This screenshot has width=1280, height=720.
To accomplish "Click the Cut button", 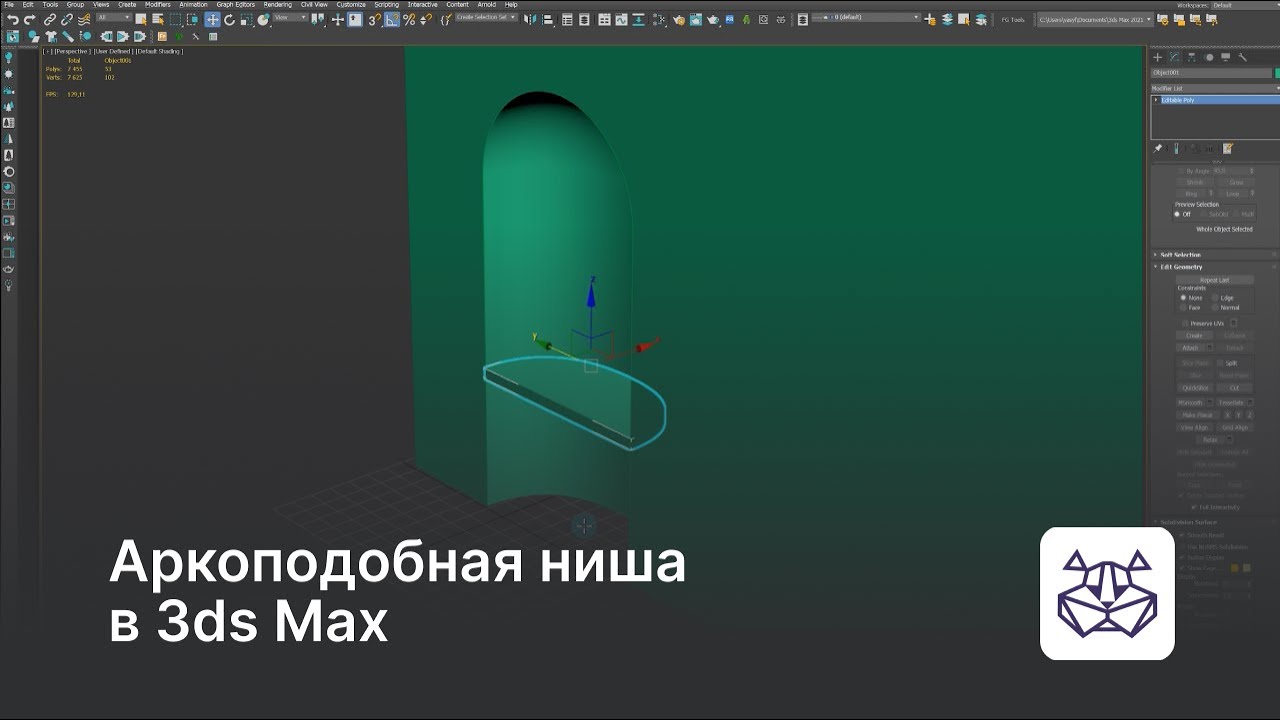I will coord(1234,388).
